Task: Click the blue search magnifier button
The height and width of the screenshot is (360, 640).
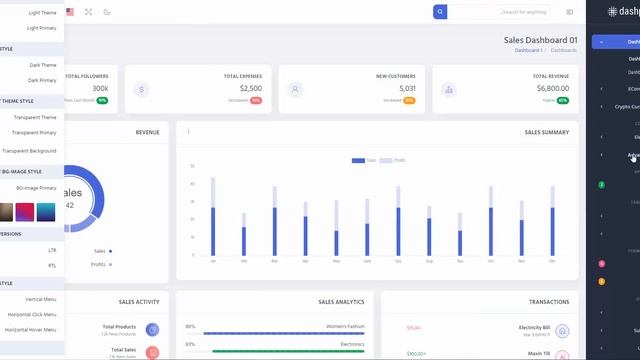Action: [440, 12]
